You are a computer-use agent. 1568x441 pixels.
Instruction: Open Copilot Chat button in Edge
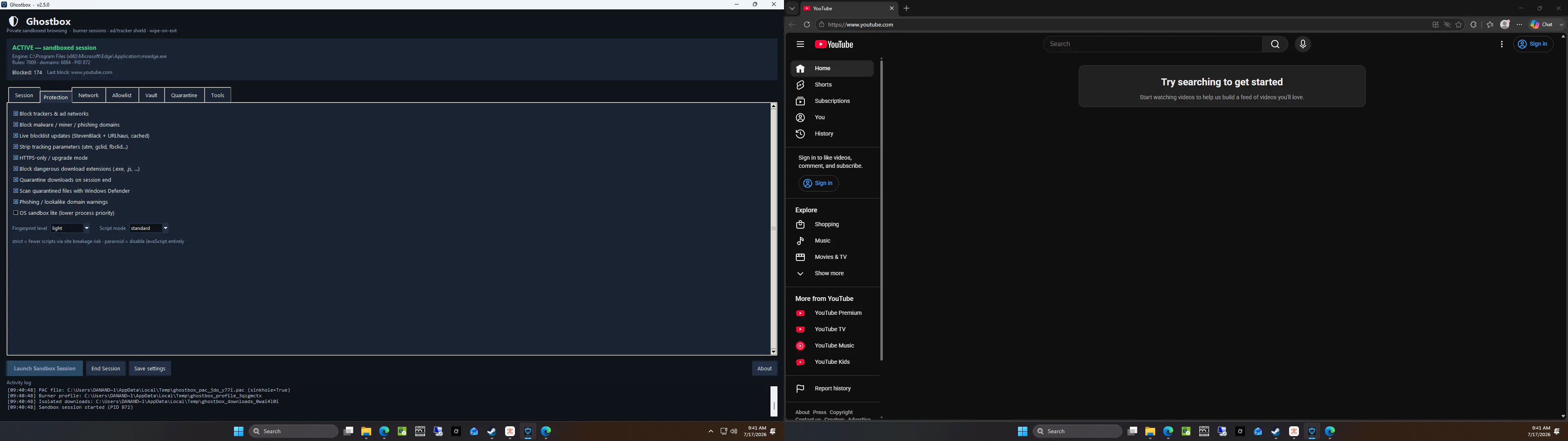pos(1542,25)
